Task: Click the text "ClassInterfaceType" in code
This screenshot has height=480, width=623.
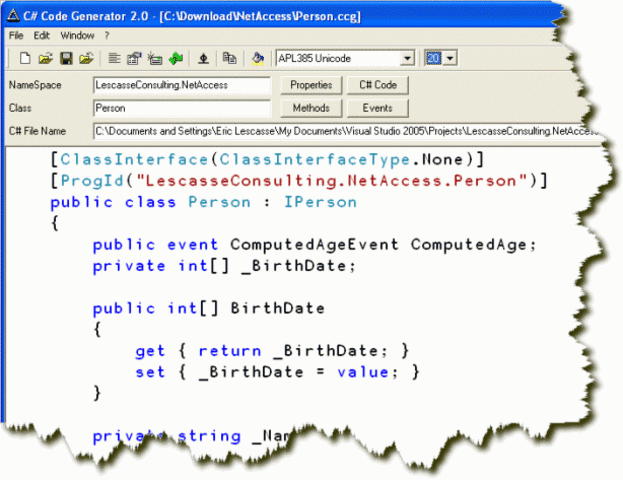Action: tap(314, 160)
